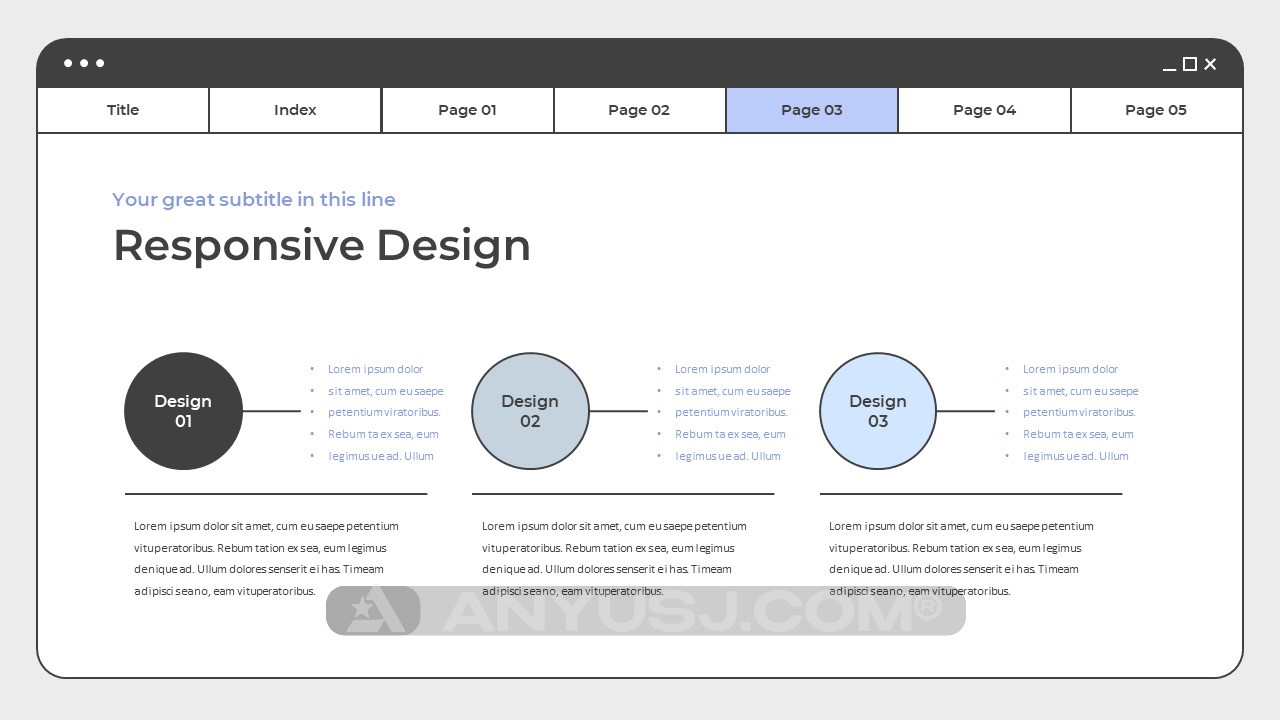Click the Responsive Design heading

(x=322, y=246)
